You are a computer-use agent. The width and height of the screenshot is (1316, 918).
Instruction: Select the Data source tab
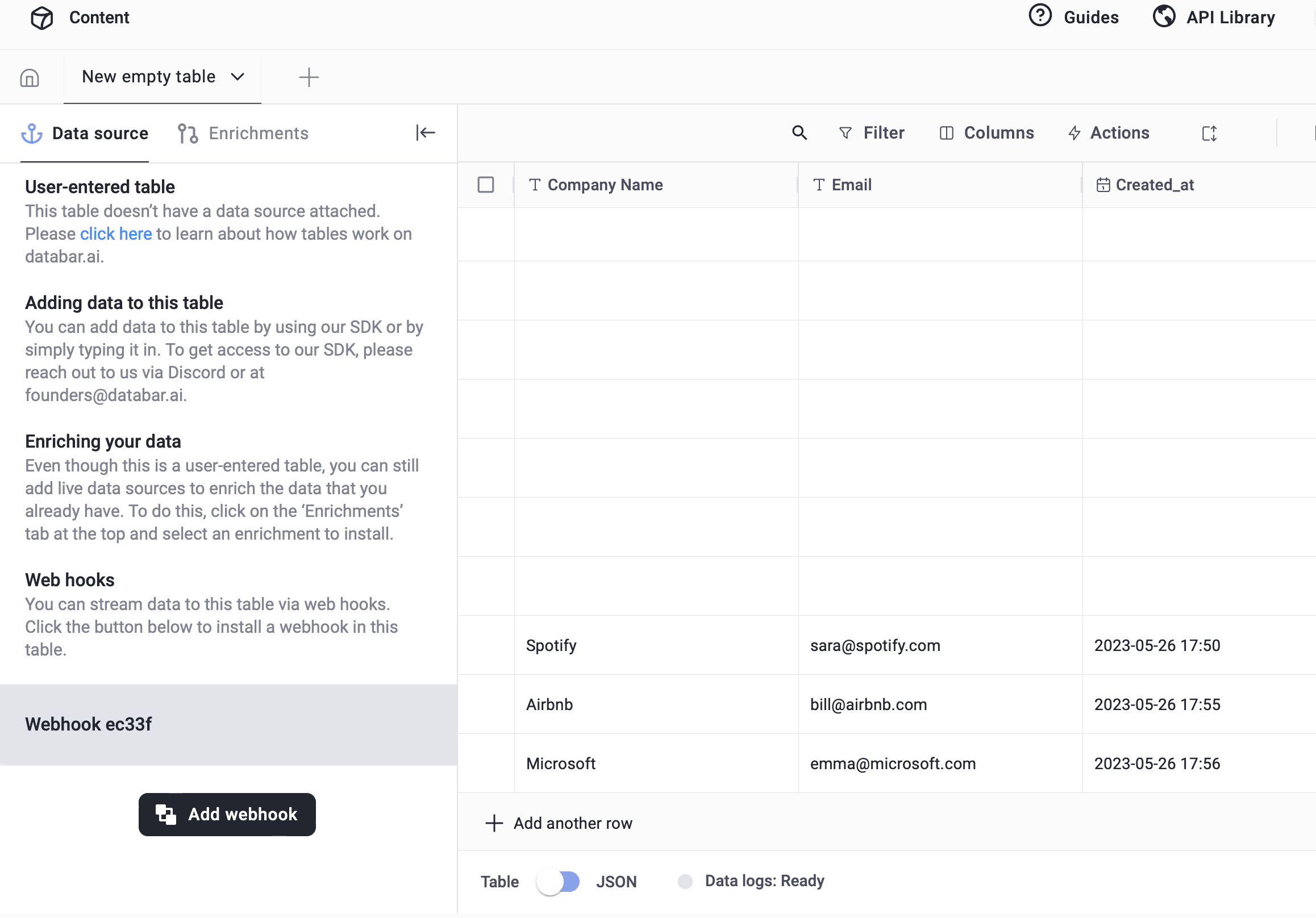100,133
